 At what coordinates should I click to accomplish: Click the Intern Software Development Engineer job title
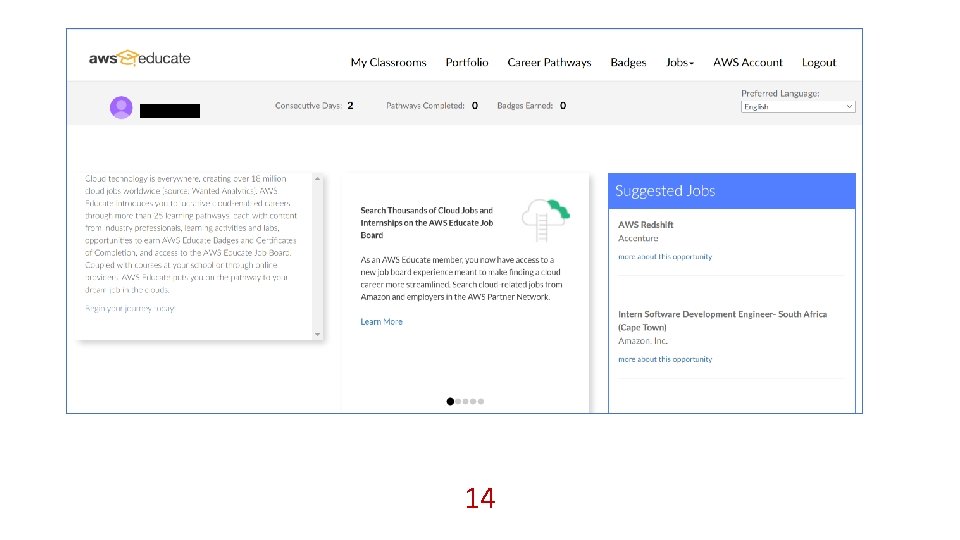722,320
